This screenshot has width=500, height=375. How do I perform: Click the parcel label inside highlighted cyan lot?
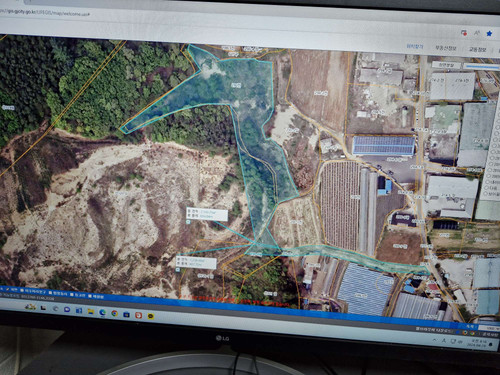(236, 85)
